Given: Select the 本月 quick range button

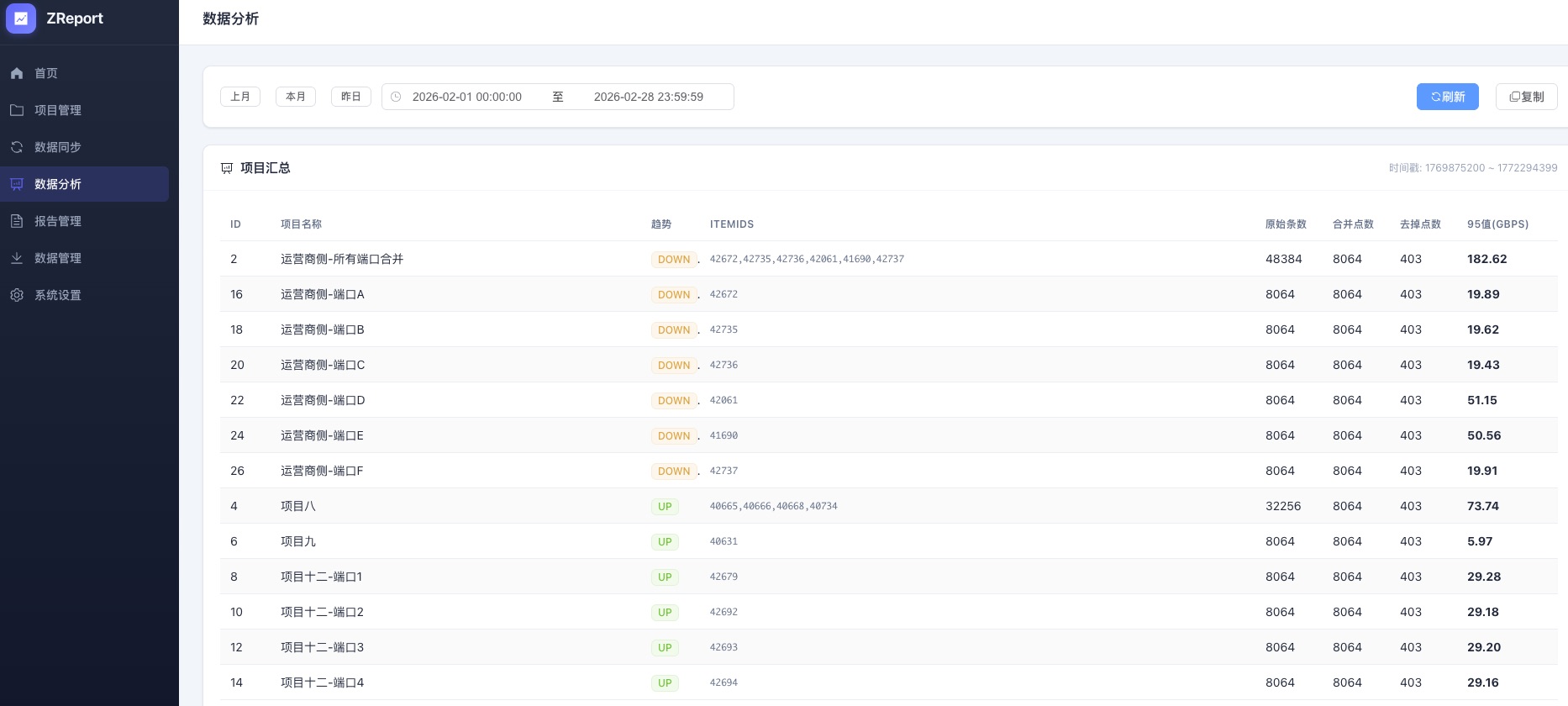Looking at the screenshot, I should click(x=296, y=97).
